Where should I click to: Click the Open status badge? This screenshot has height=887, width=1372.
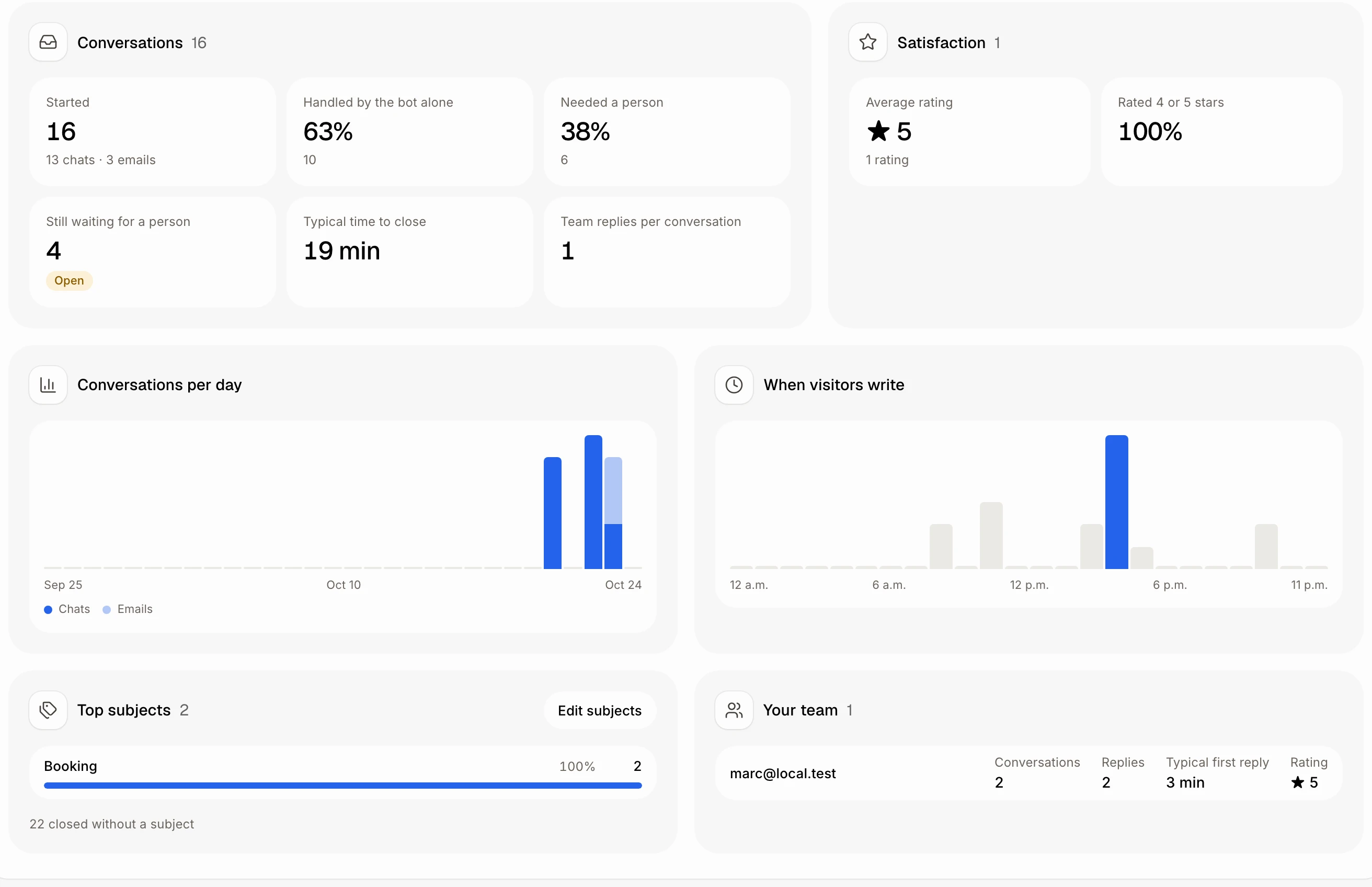click(69, 280)
